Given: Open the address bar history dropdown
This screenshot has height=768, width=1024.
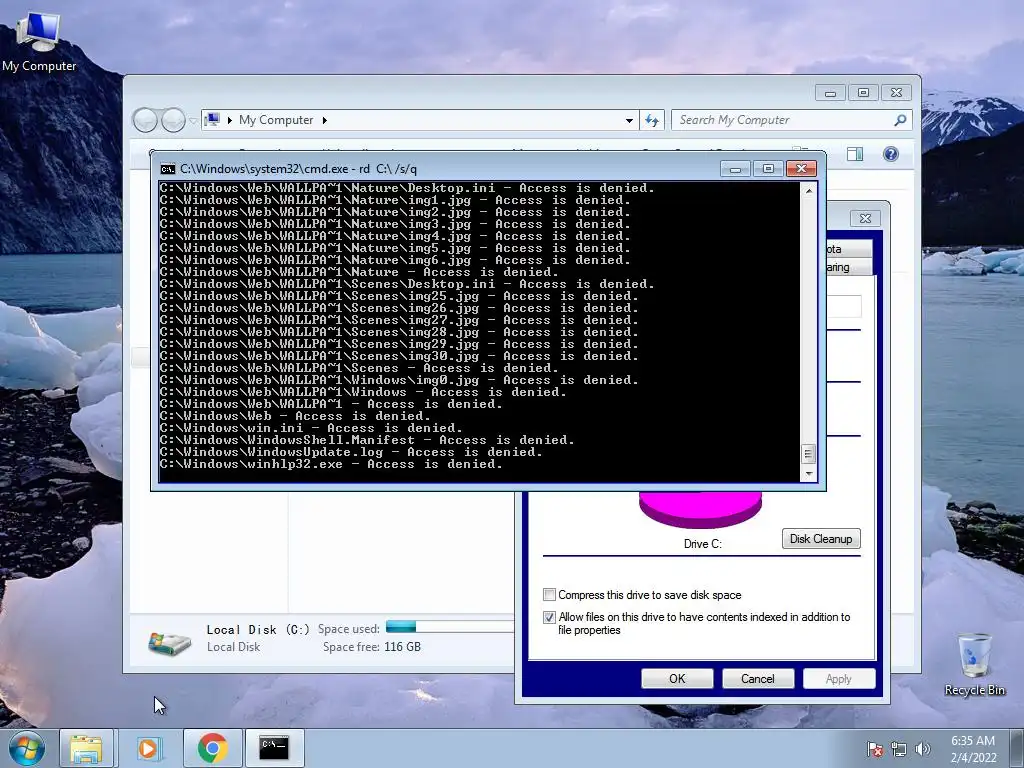Looking at the screenshot, I should pyautogui.click(x=629, y=120).
